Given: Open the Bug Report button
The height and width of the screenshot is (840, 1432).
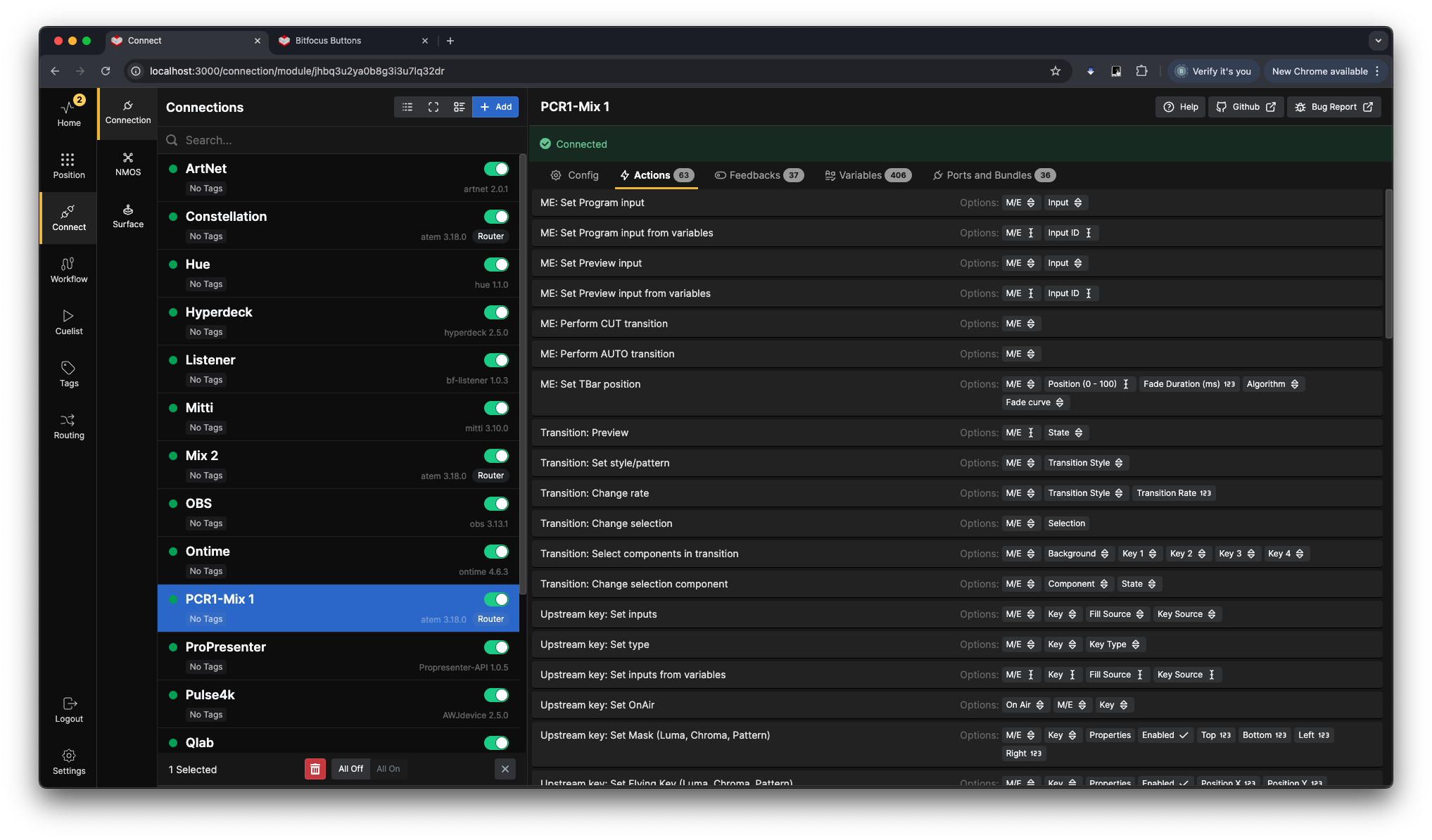Looking at the screenshot, I should [1334, 107].
